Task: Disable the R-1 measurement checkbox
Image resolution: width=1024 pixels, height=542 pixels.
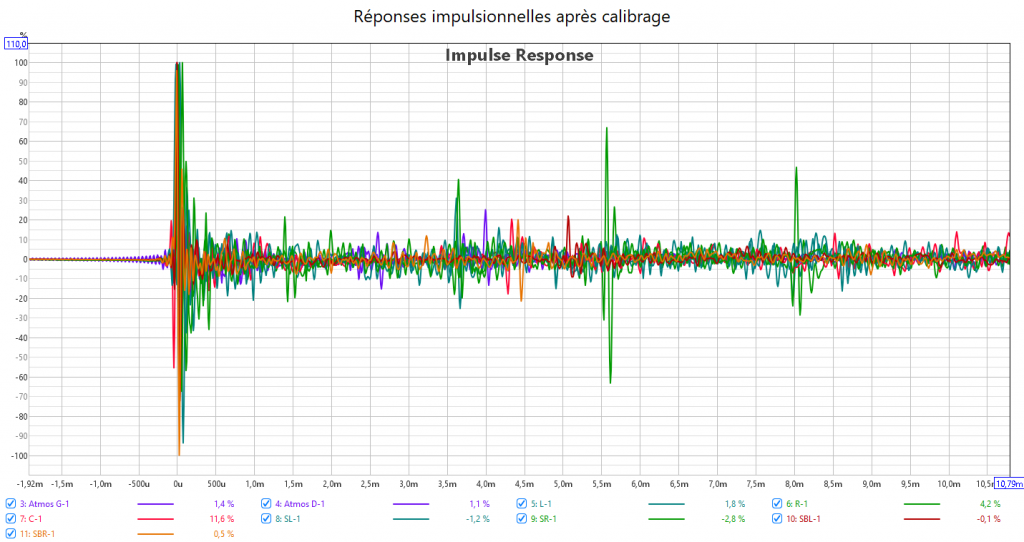Action: (778, 504)
